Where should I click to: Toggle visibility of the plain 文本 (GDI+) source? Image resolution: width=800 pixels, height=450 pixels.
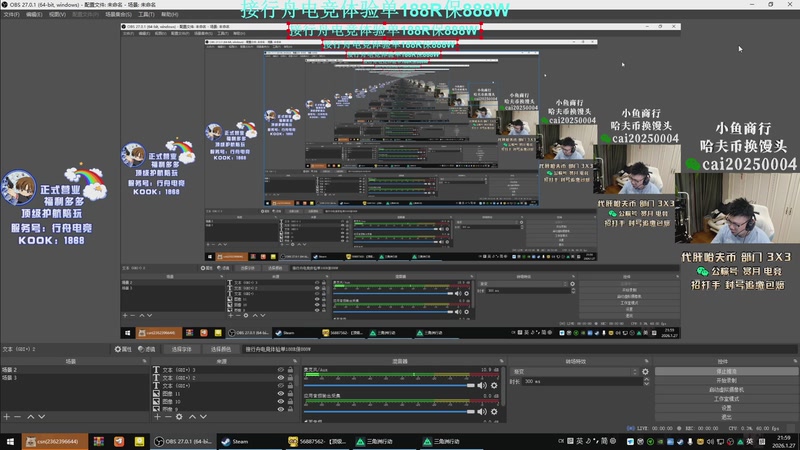[281, 386]
